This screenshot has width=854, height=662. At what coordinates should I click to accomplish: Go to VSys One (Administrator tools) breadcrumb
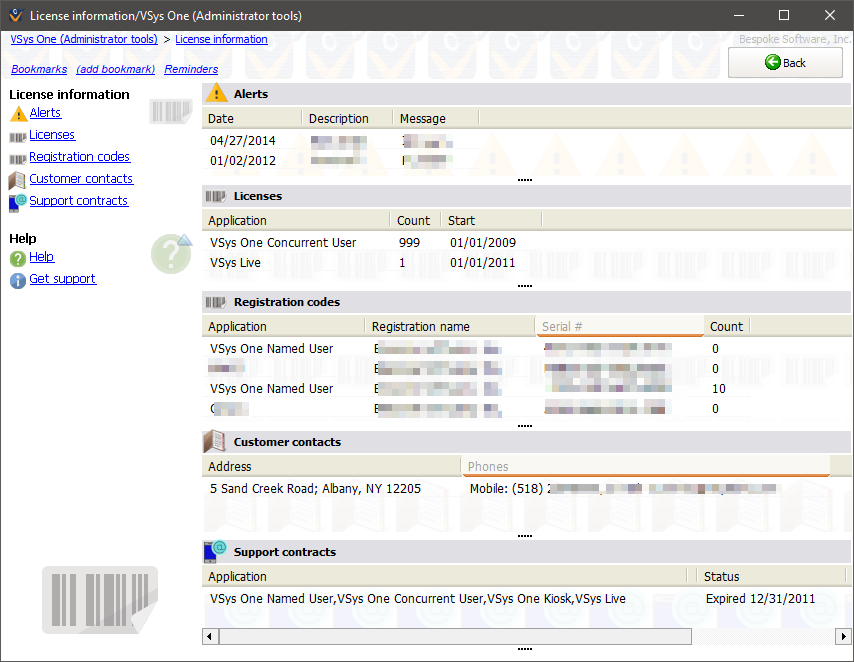pos(84,39)
